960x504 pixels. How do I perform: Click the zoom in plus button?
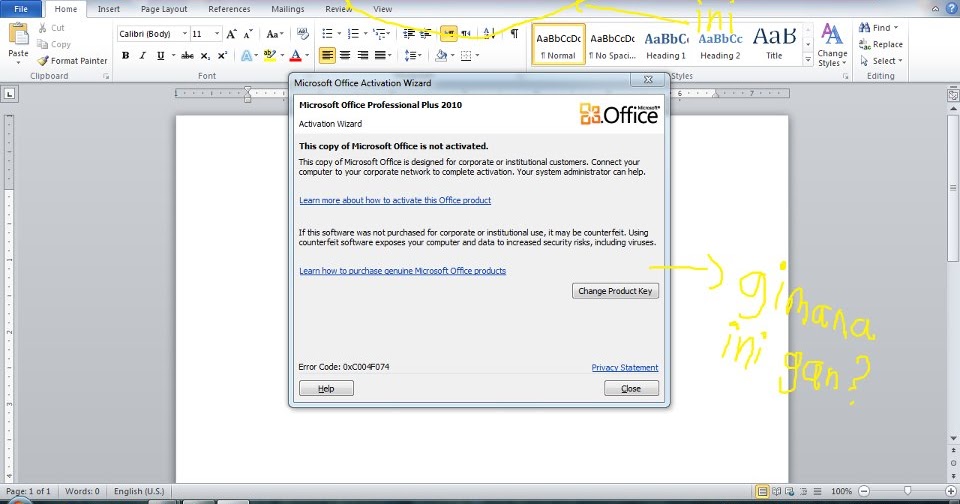951,491
